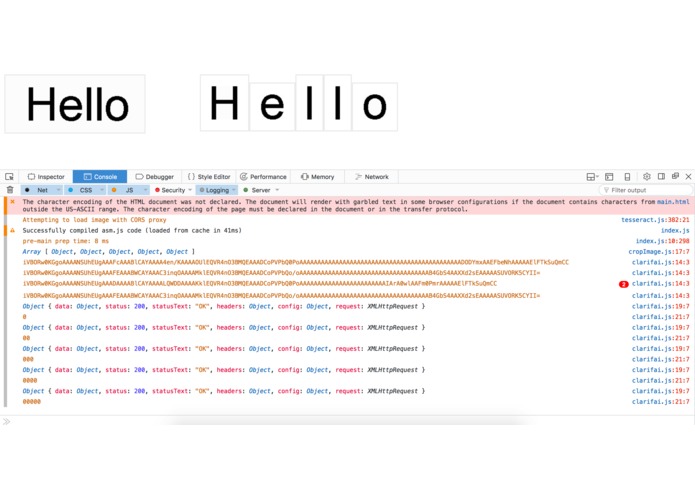695x494 pixels.
Task: Switch to the Style Editor tab
Action: click(209, 176)
